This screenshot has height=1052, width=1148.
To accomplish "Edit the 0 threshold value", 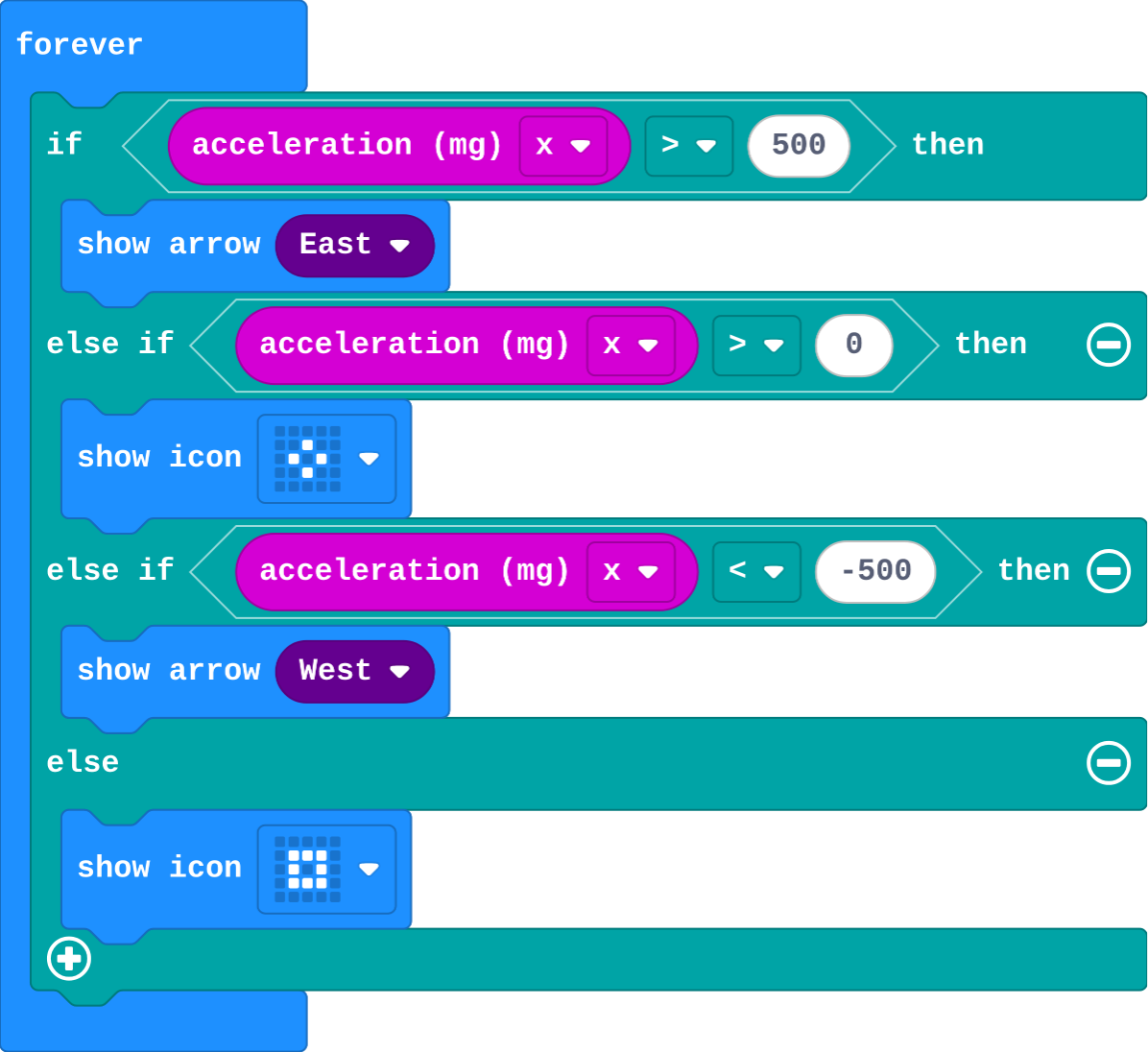I will tap(853, 345).
